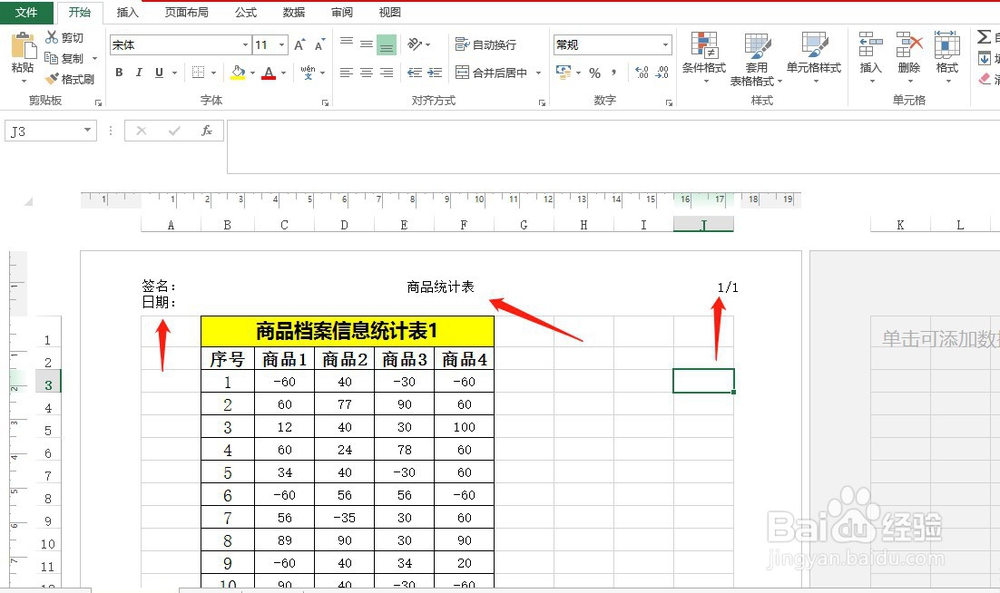Click the 自动换行 wrap text button

(485, 45)
